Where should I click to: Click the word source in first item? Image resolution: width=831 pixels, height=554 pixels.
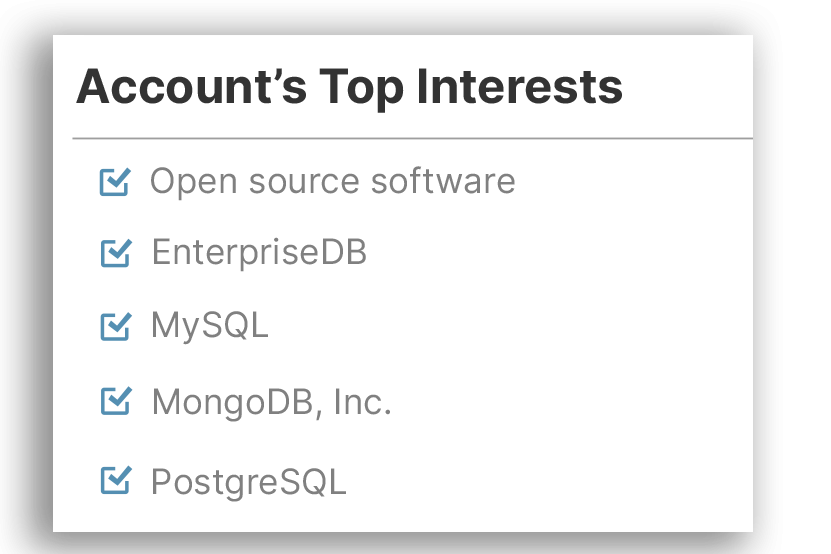point(304,182)
